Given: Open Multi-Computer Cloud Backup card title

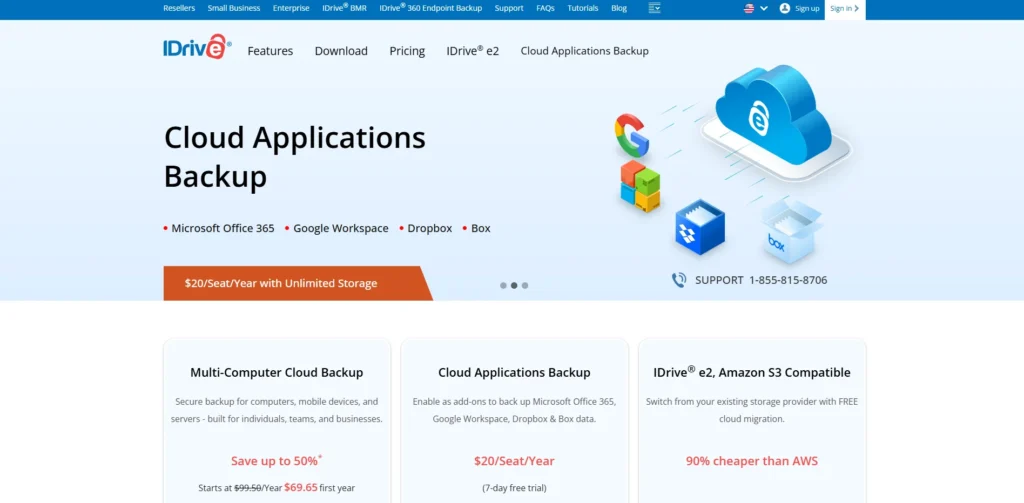Looking at the screenshot, I should tap(277, 373).
